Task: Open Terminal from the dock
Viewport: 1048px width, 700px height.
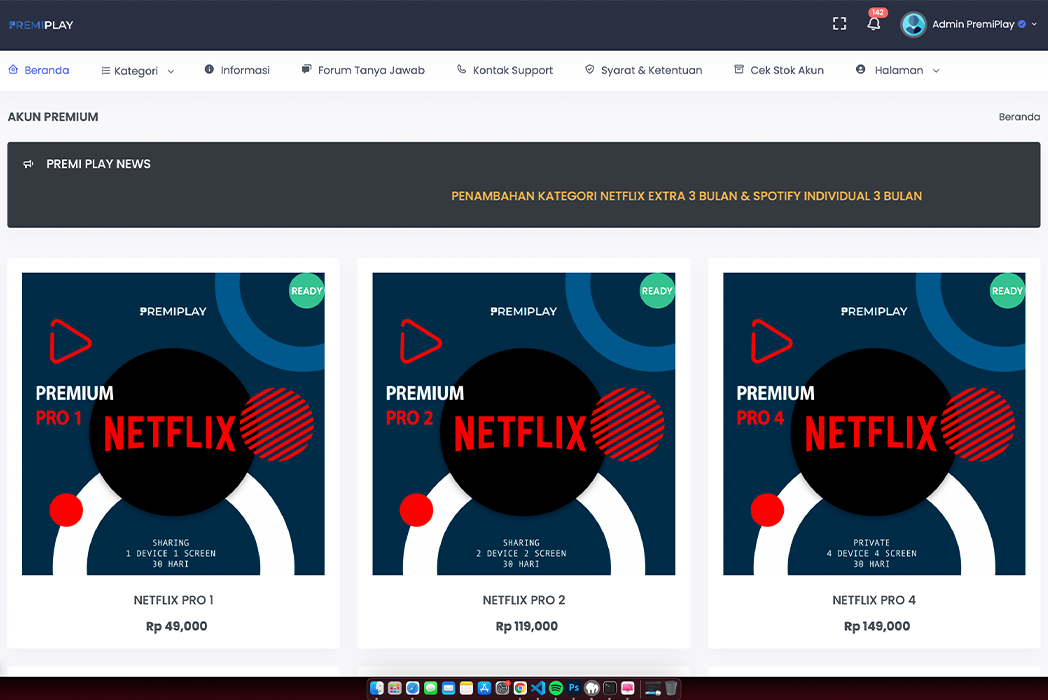Action: 610,688
